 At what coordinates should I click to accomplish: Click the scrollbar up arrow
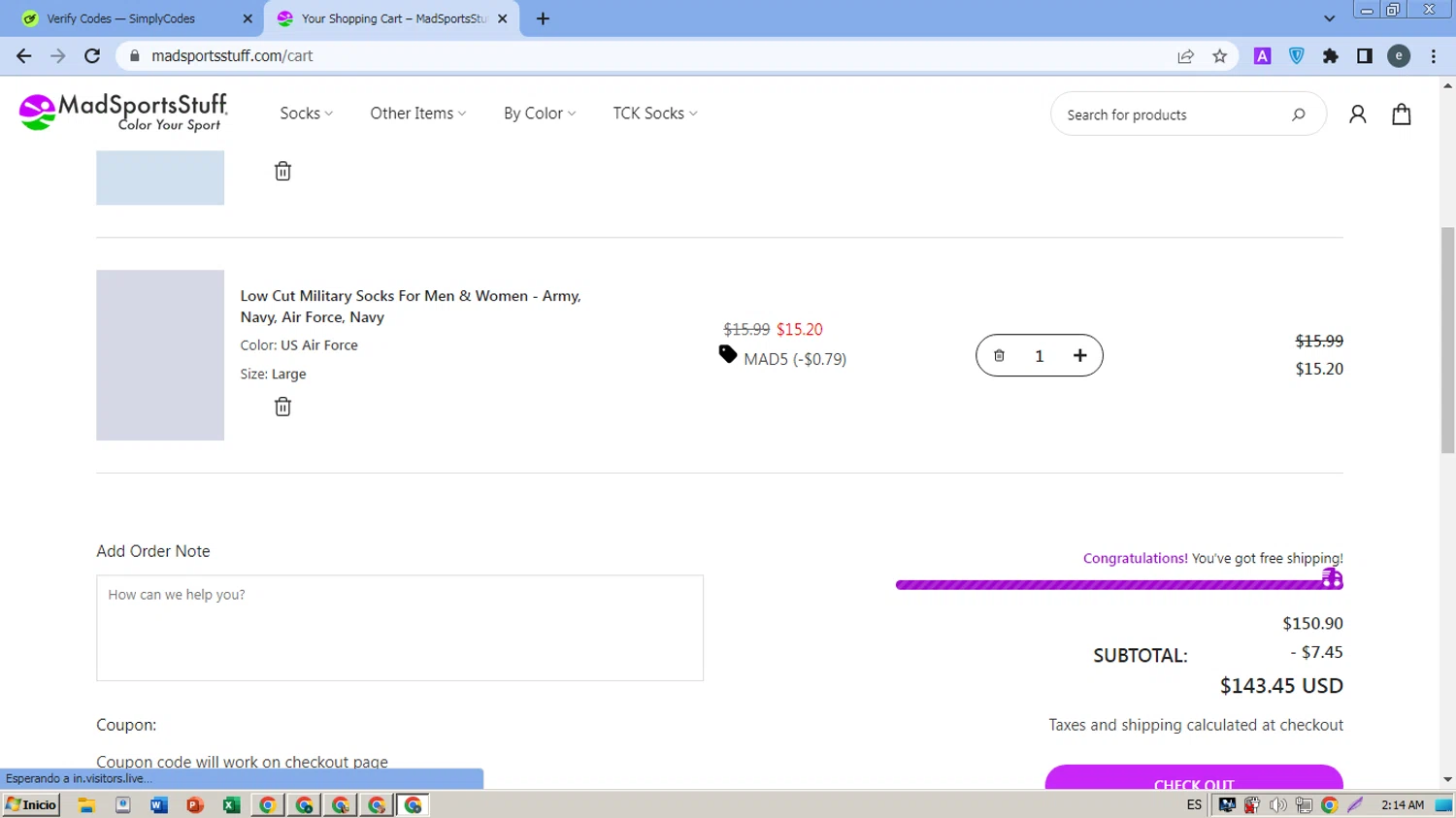1447,85
